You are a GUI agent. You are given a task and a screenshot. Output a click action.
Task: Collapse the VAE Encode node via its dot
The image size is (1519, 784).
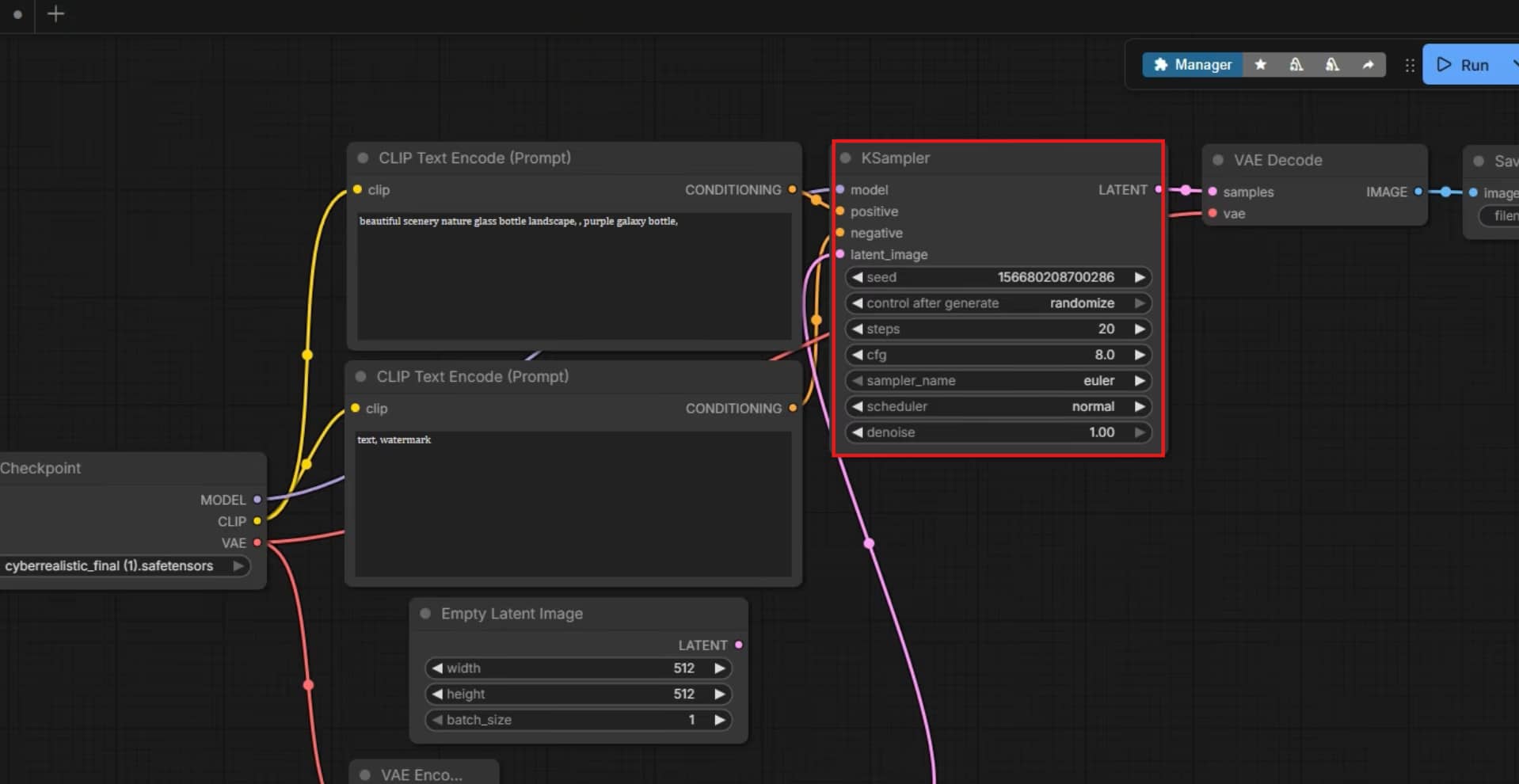point(365,775)
